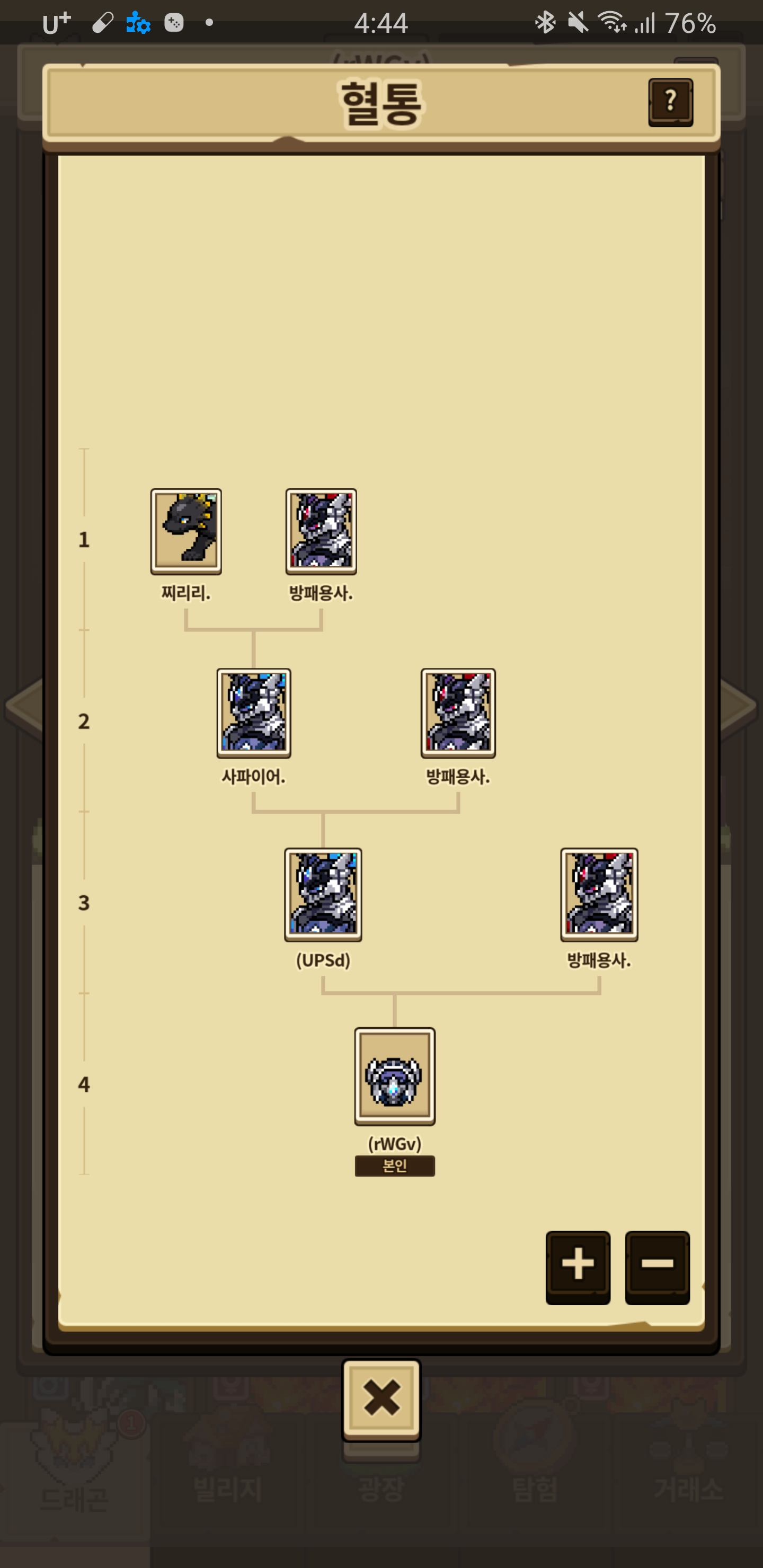Open the (UPSd) dragon portrait

click(x=323, y=895)
